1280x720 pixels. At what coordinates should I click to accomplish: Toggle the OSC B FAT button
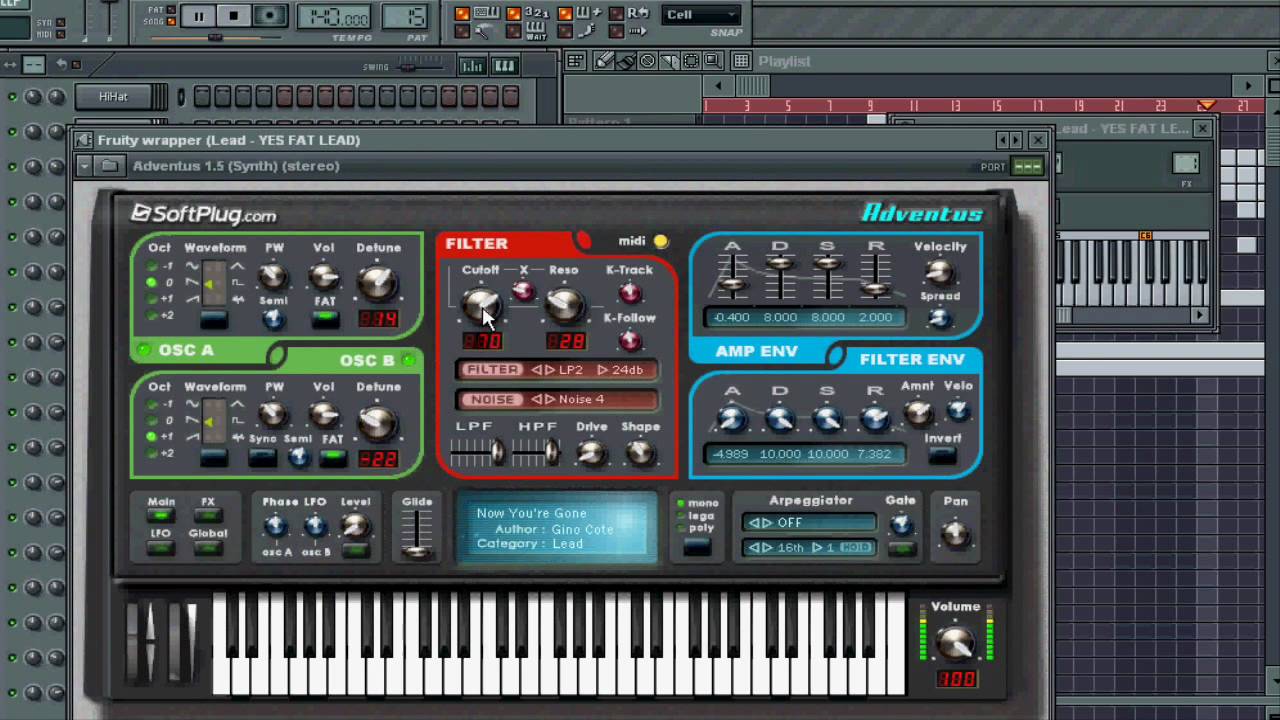coord(332,458)
